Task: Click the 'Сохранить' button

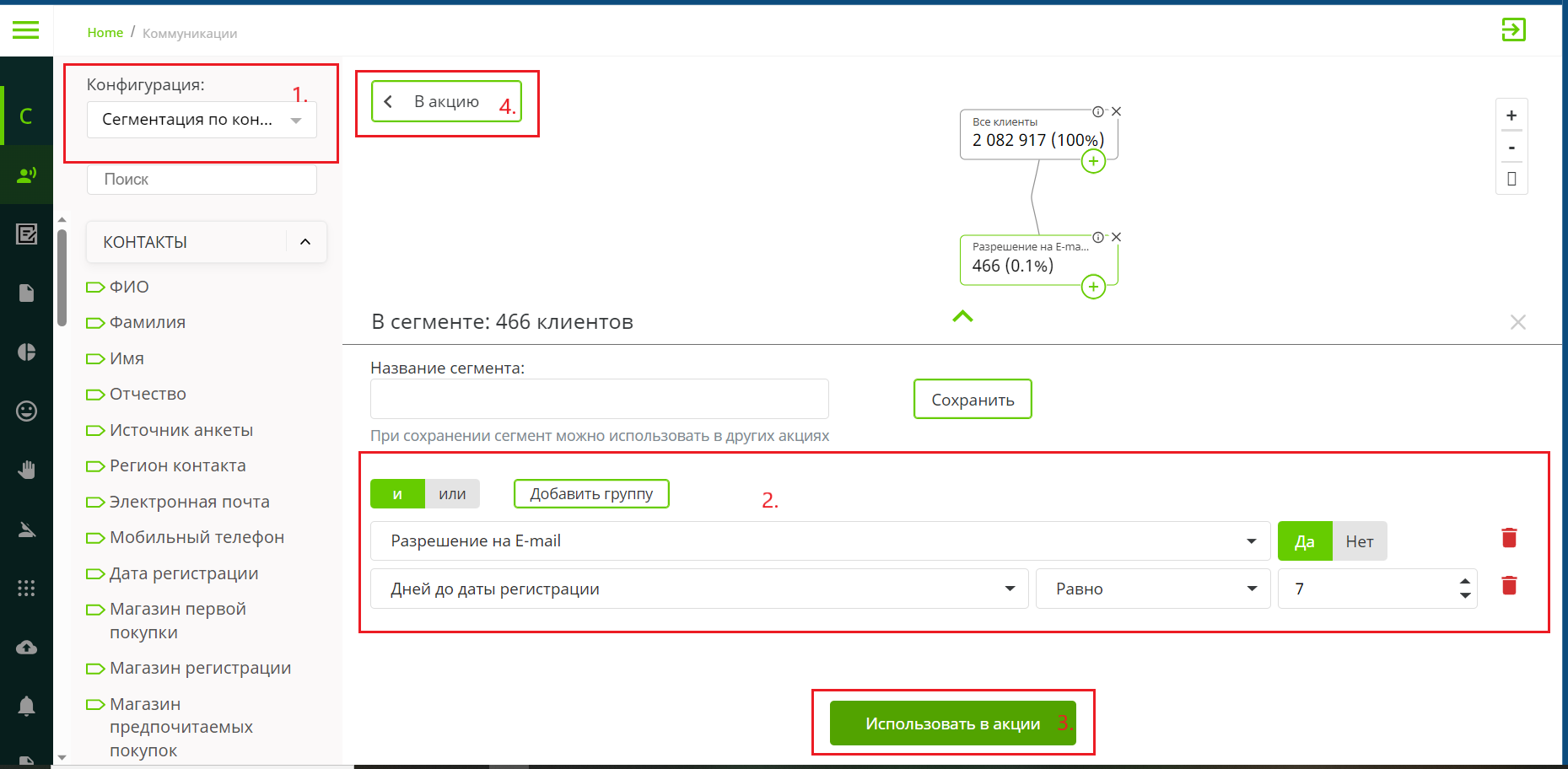Action: click(x=972, y=400)
